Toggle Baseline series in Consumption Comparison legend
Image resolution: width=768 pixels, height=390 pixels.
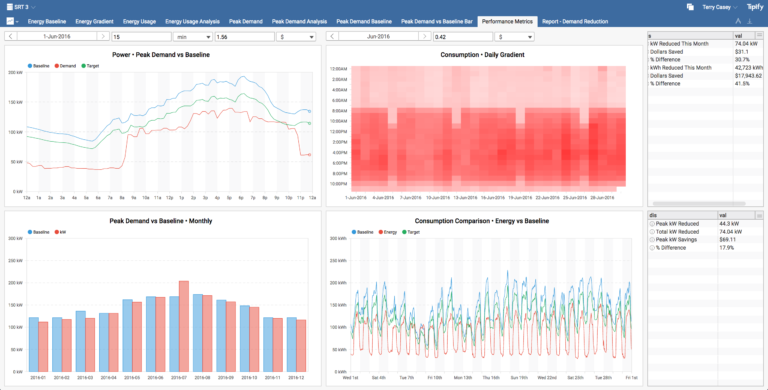pyautogui.click(x=362, y=232)
